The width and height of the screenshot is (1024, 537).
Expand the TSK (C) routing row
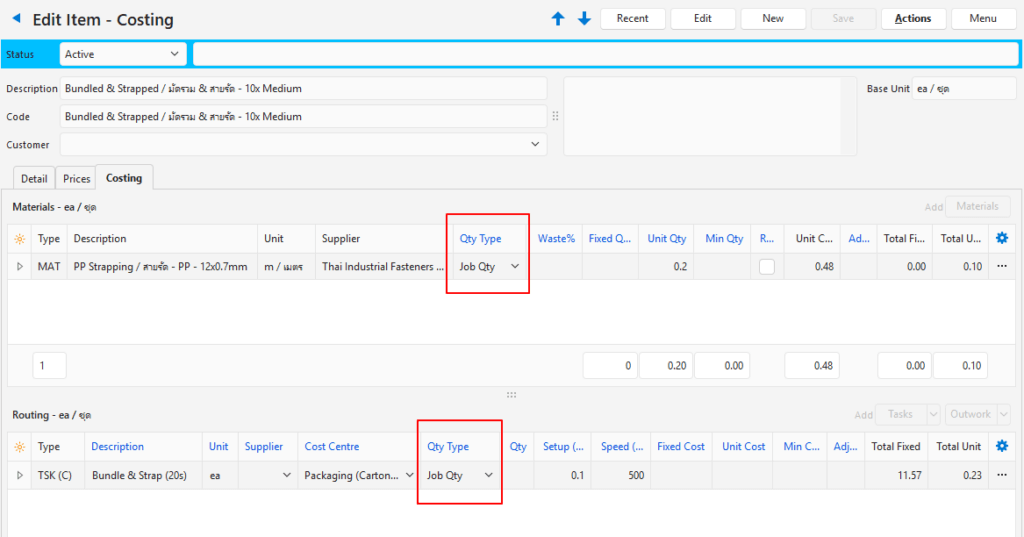(20, 475)
